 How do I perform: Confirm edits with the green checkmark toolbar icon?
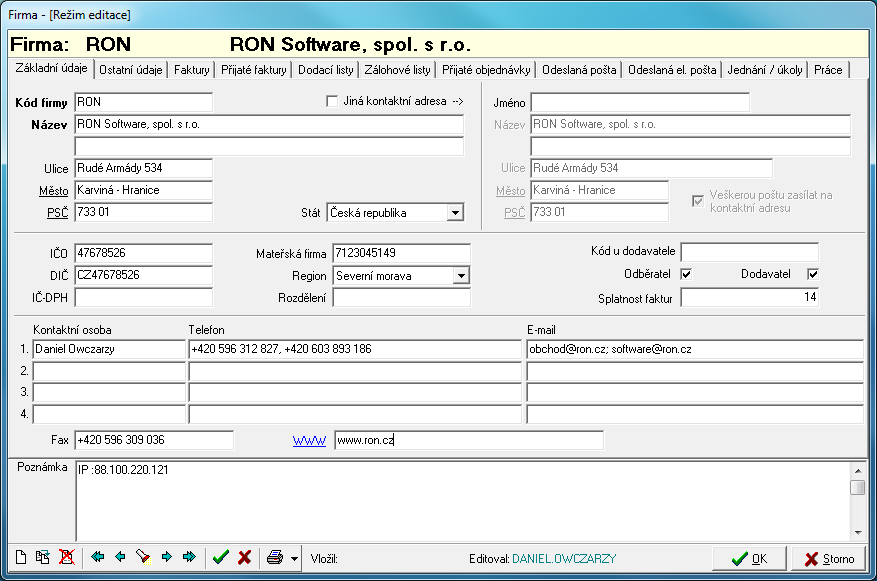(221, 558)
